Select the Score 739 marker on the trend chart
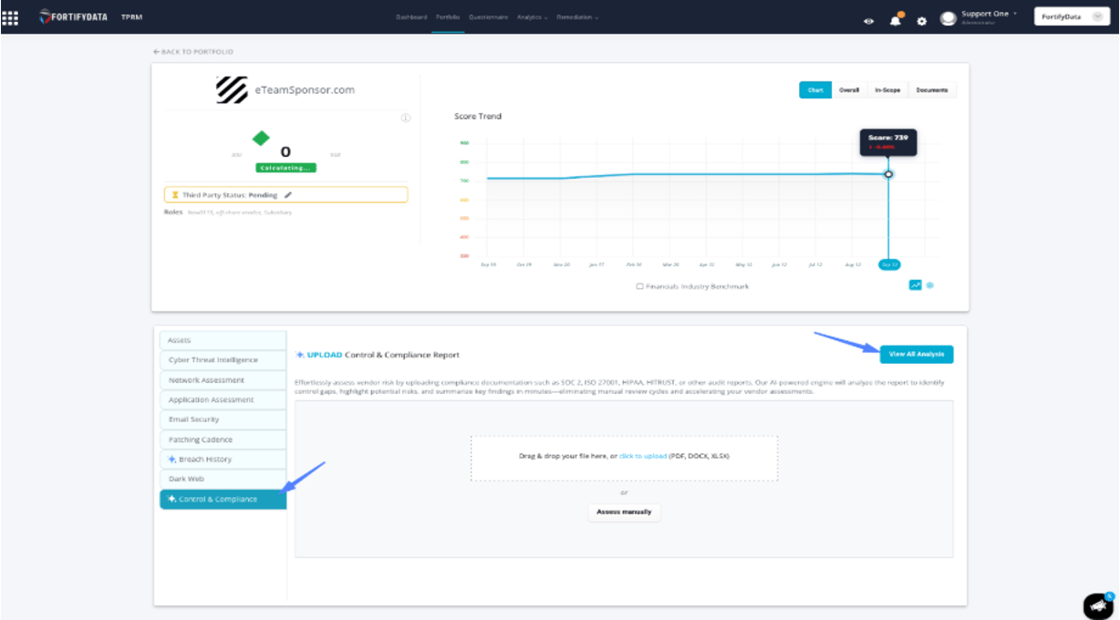Viewport: 1120px width, 620px height. 888,176
